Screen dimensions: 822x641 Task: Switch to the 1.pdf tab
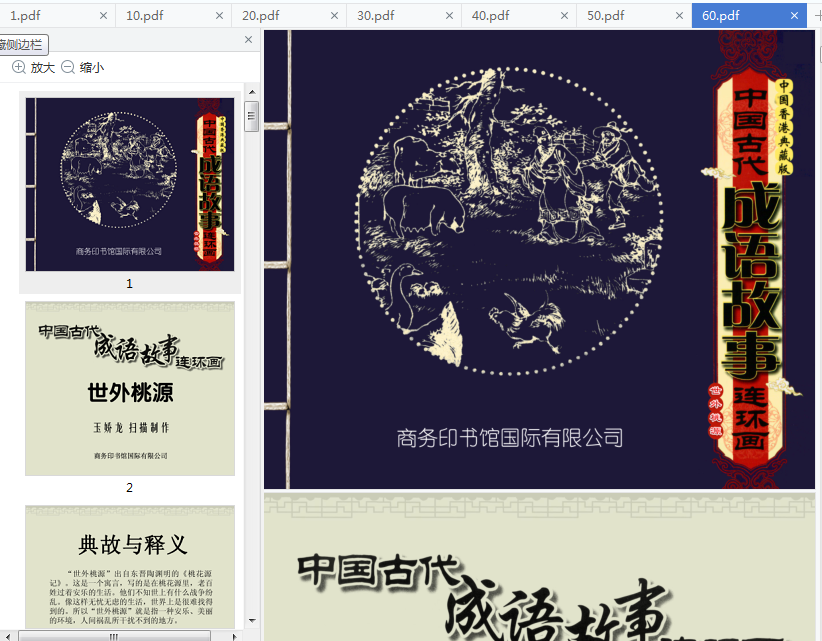[57, 16]
